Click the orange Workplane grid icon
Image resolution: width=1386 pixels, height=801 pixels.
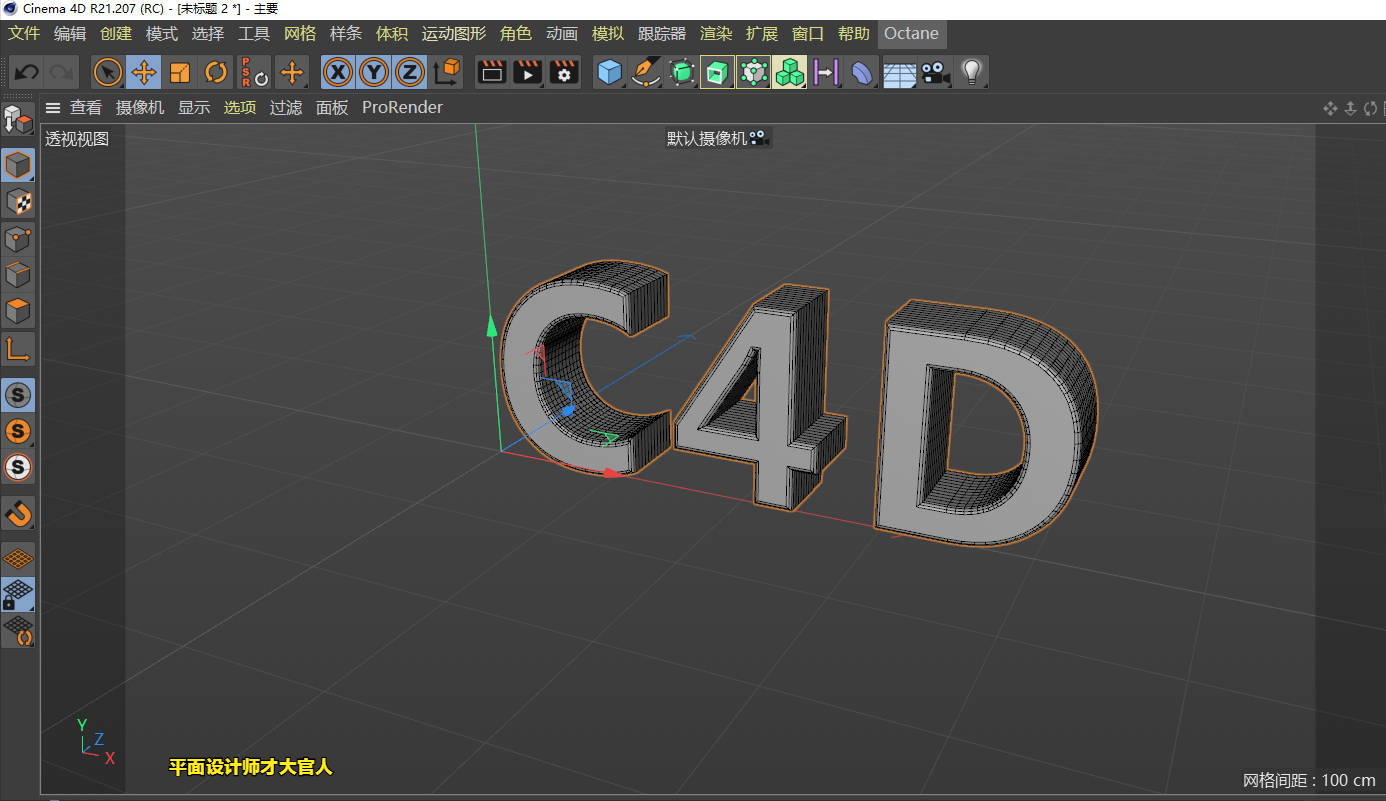tap(18, 558)
